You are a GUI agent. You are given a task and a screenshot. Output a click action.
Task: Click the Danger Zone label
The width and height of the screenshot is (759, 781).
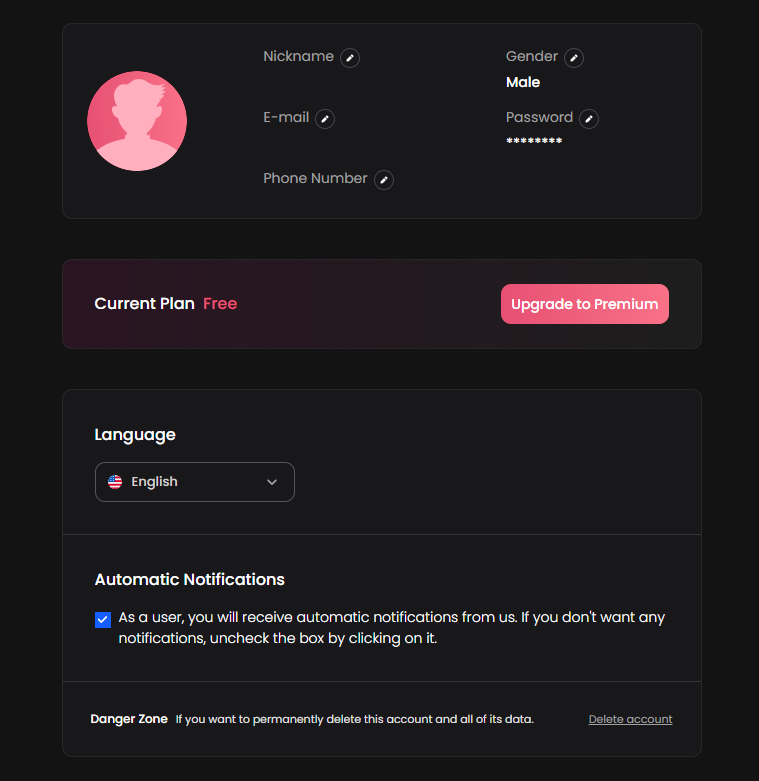click(x=129, y=719)
